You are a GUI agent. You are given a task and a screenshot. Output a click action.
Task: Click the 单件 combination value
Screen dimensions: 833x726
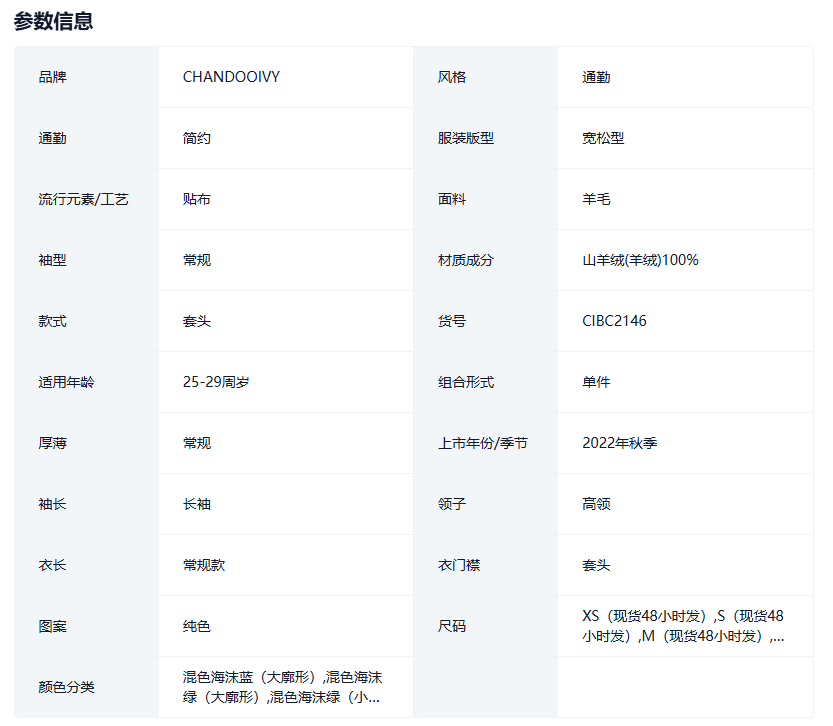click(596, 382)
